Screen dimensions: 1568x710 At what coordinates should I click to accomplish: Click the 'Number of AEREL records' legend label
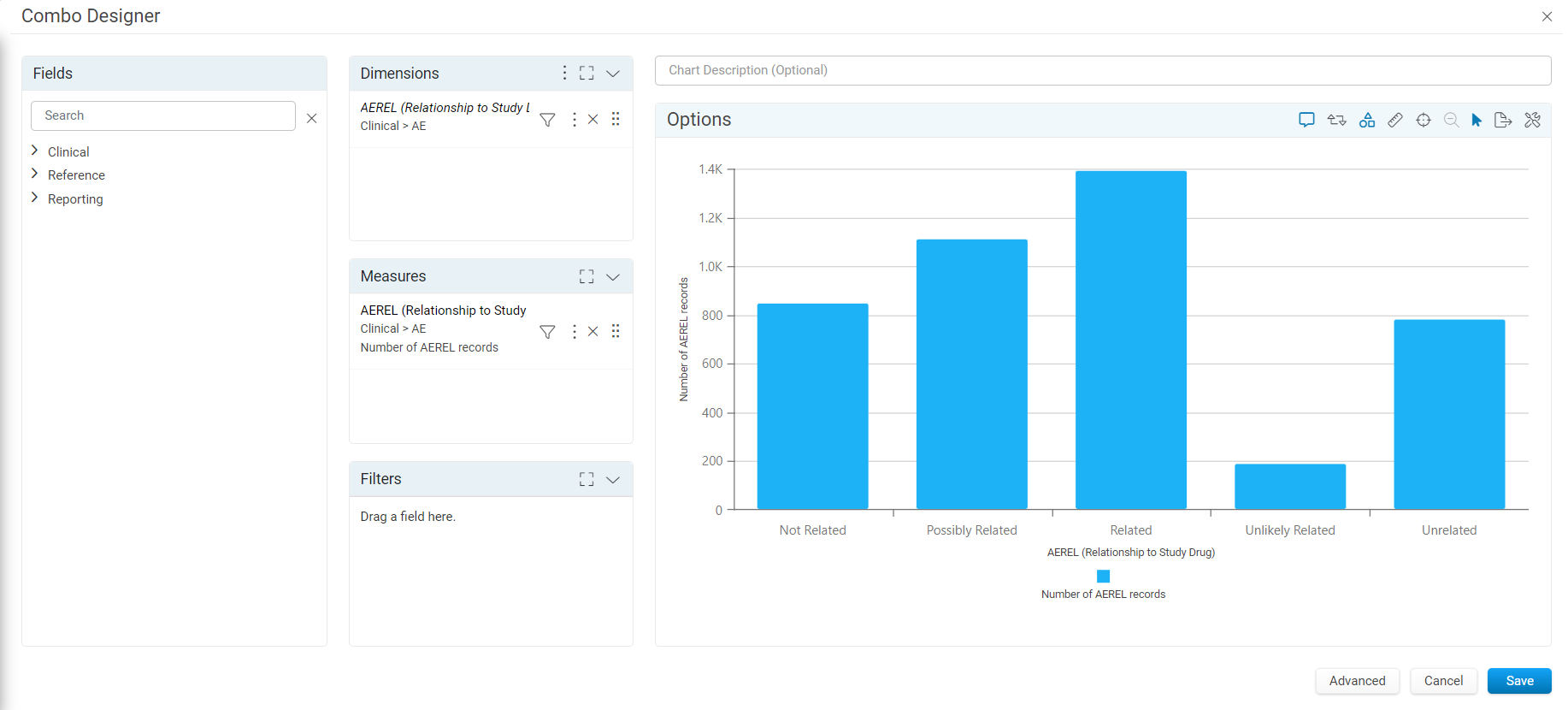[x=1103, y=595]
